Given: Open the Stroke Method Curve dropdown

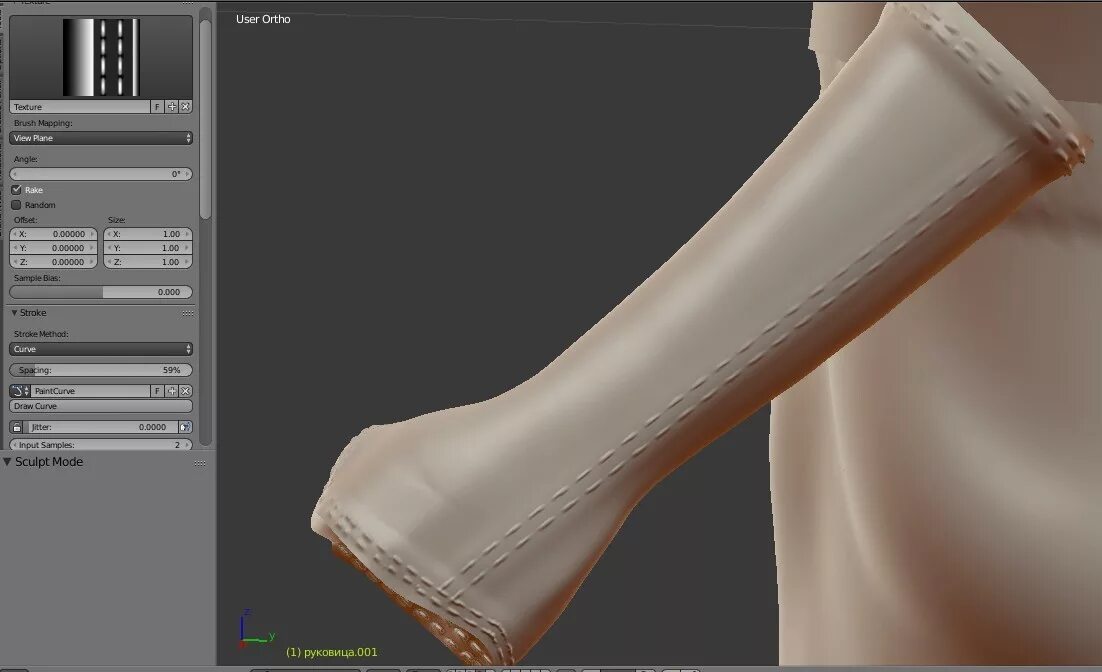Looking at the screenshot, I should coord(101,349).
